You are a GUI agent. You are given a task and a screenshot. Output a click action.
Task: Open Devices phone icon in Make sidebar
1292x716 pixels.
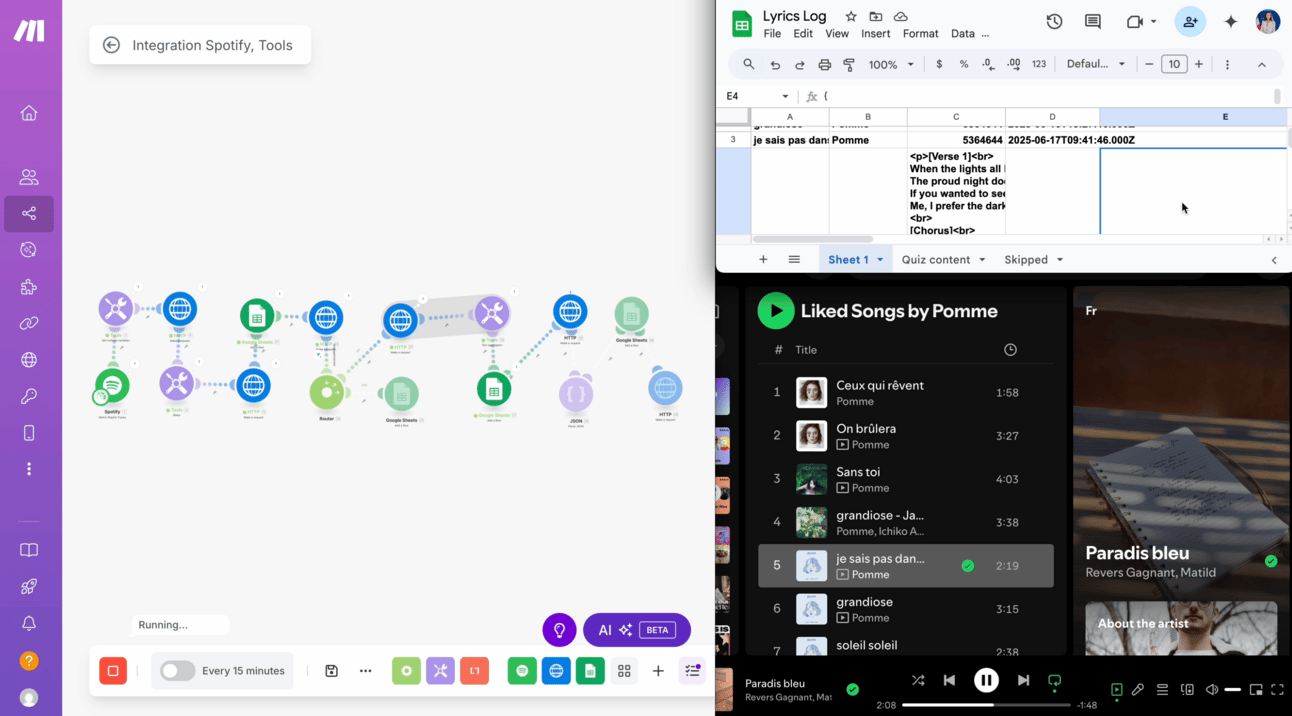click(x=29, y=433)
